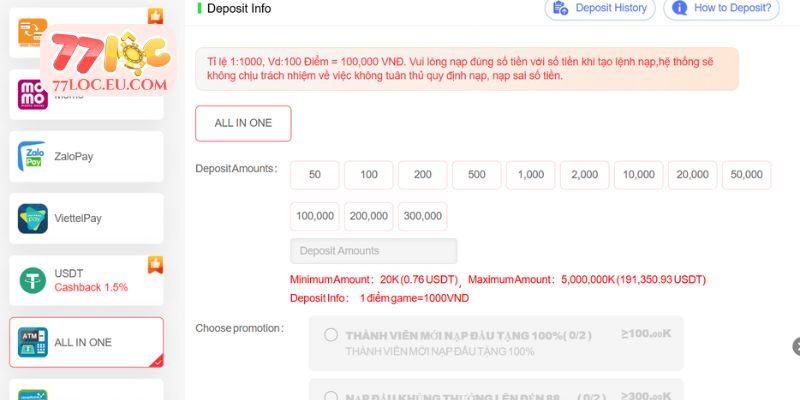The image size is (800, 400).
Task: Select the new member 100% bonus promotion radio
Action: 331,335
